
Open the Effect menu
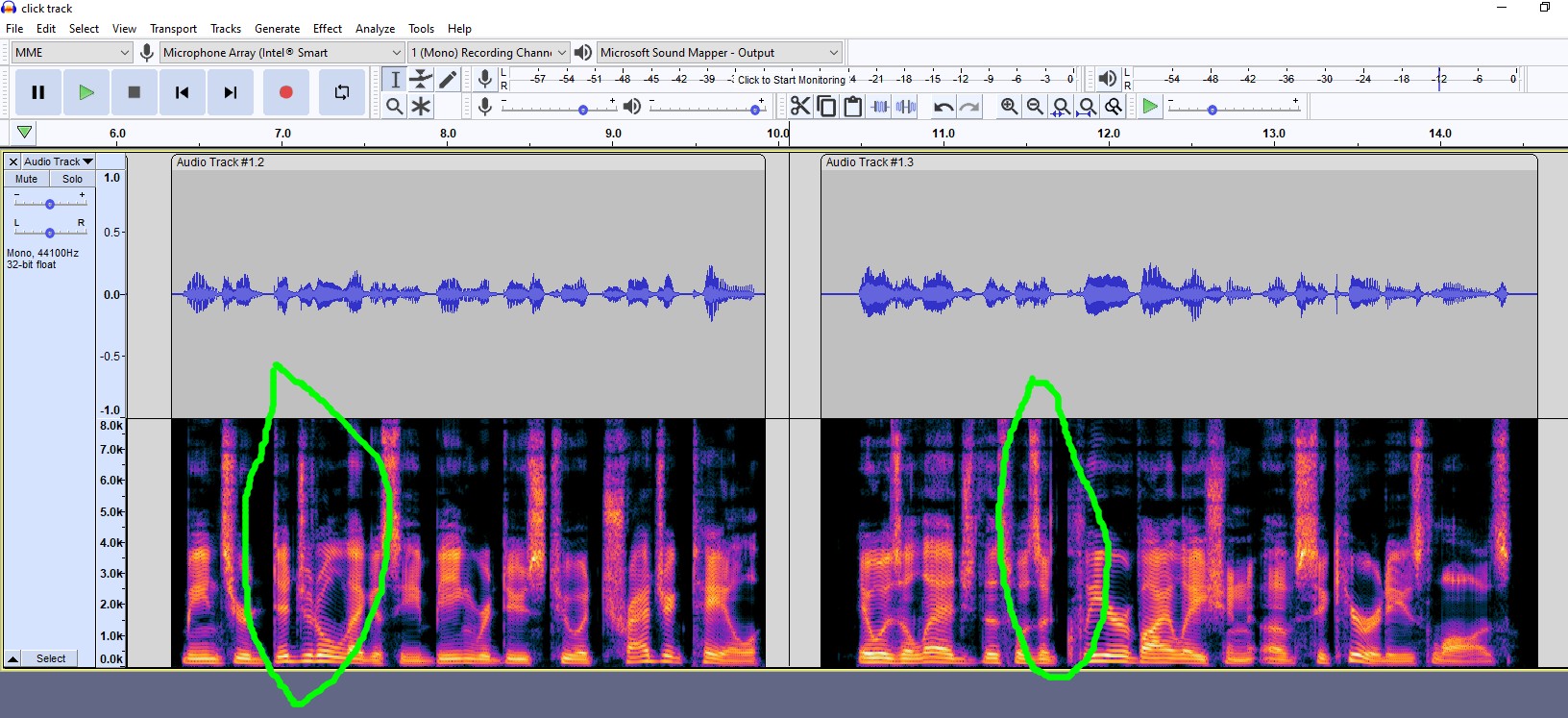coord(328,29)
